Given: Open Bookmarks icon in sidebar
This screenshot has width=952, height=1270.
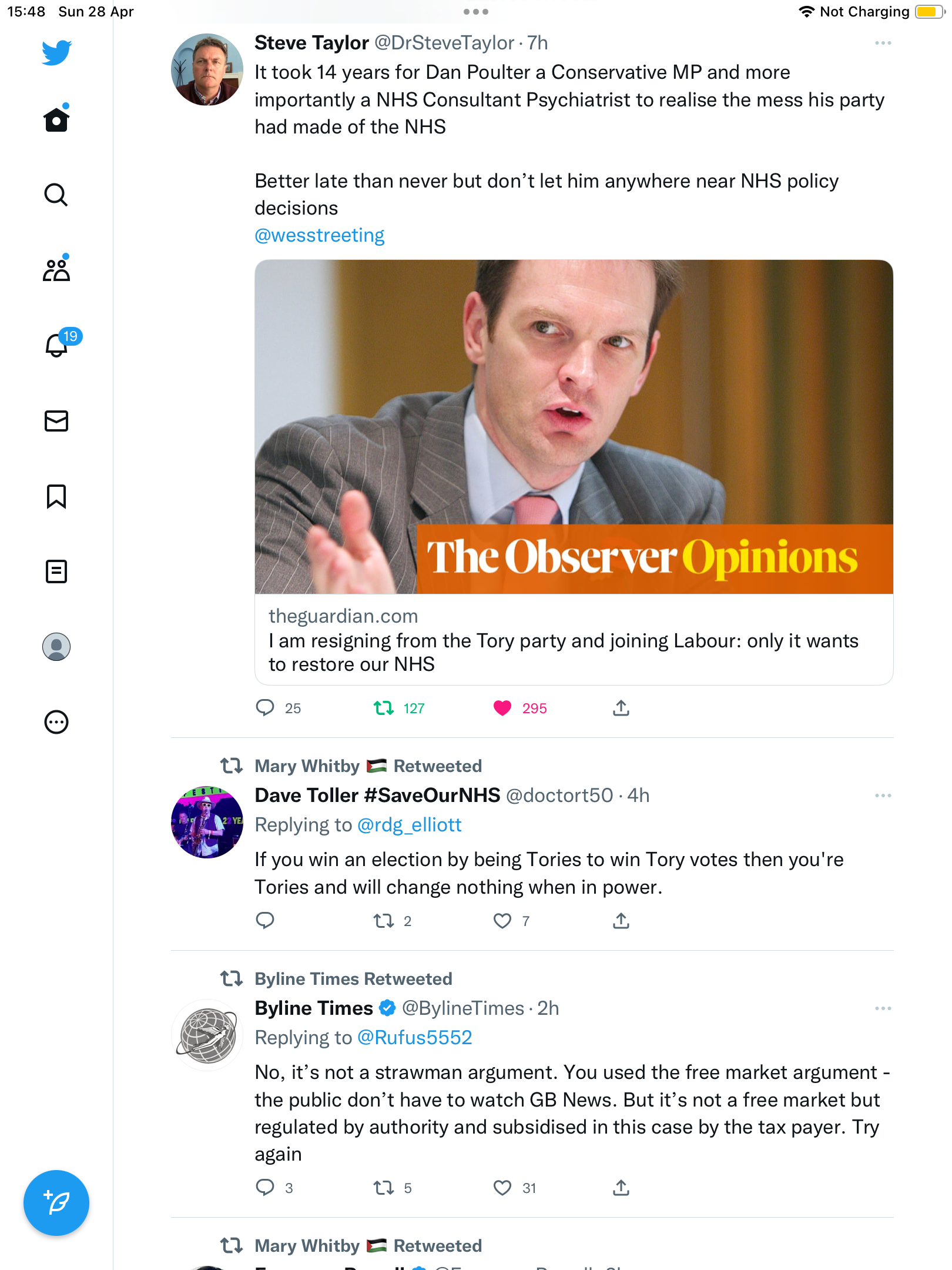Looking at the screenshot, I should [x=56, y=496].
